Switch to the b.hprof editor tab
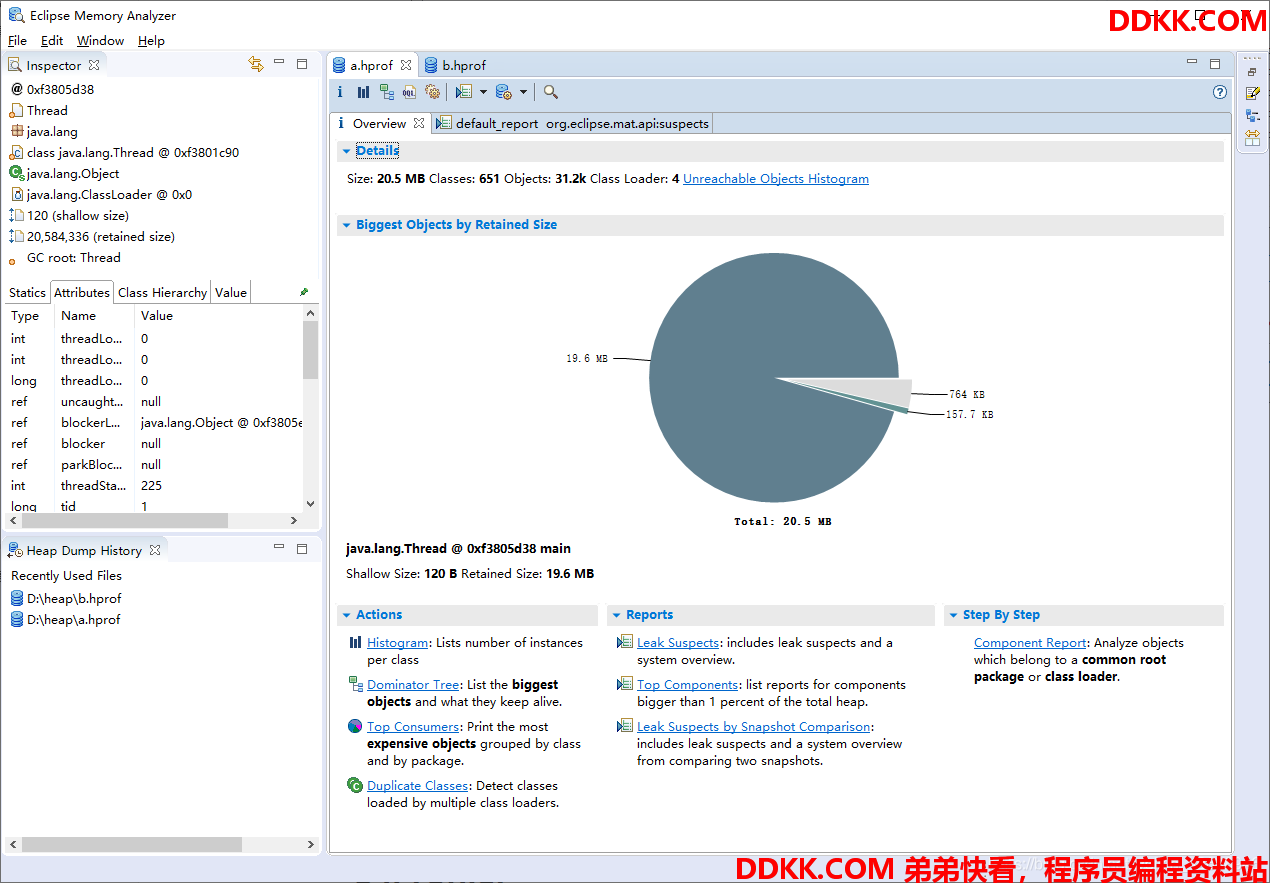This screenshot has height=883, width=1270. pyautogui.click(x=454, y=65)
